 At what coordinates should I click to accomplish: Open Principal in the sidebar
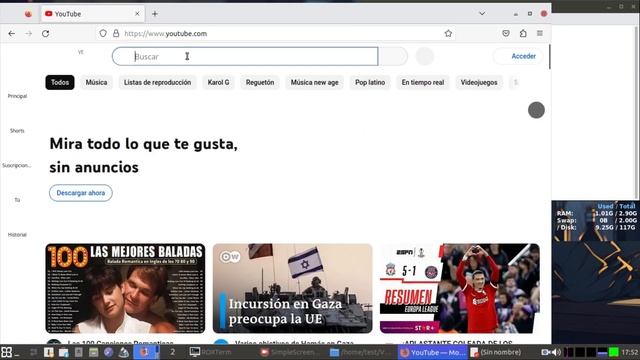point(17,96)
